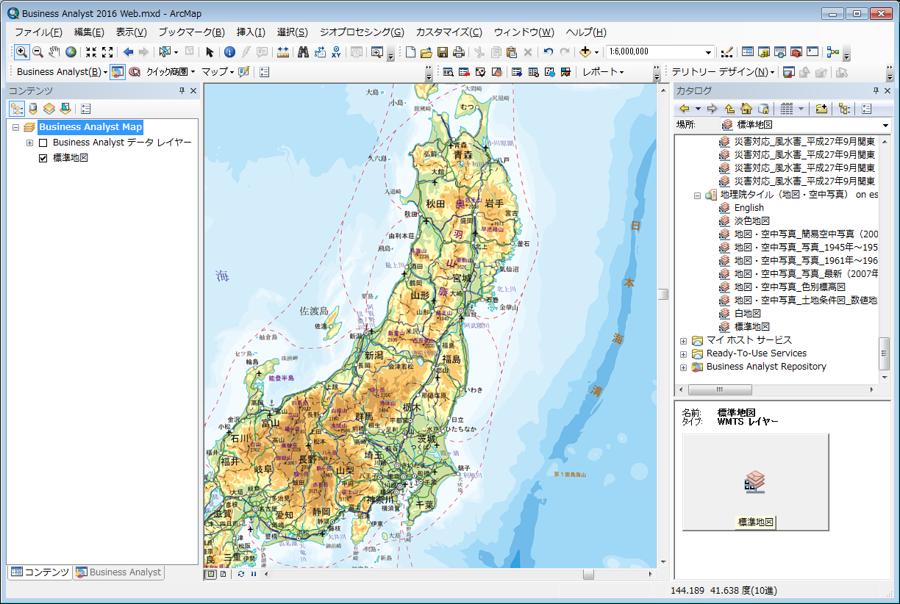This screenshot has width=900, height=604.
Task: Expand Business Analyst Repository node
Action: [x=684, y=367]
